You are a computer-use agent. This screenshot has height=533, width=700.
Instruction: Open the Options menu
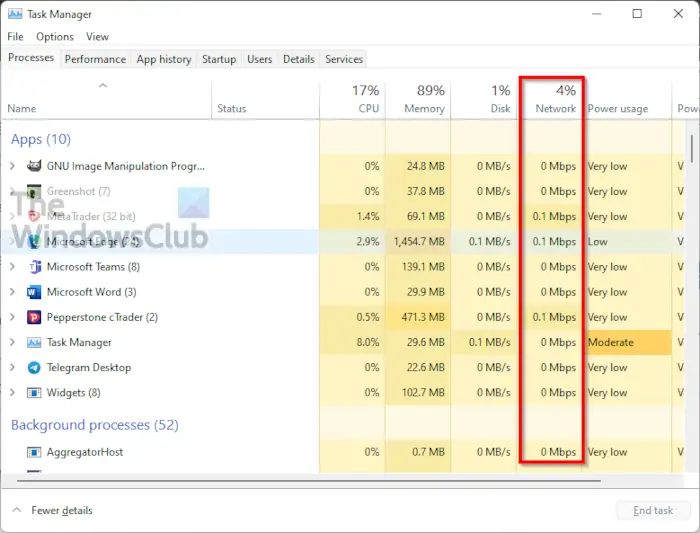pyautogui.click(x=55, y=37)
